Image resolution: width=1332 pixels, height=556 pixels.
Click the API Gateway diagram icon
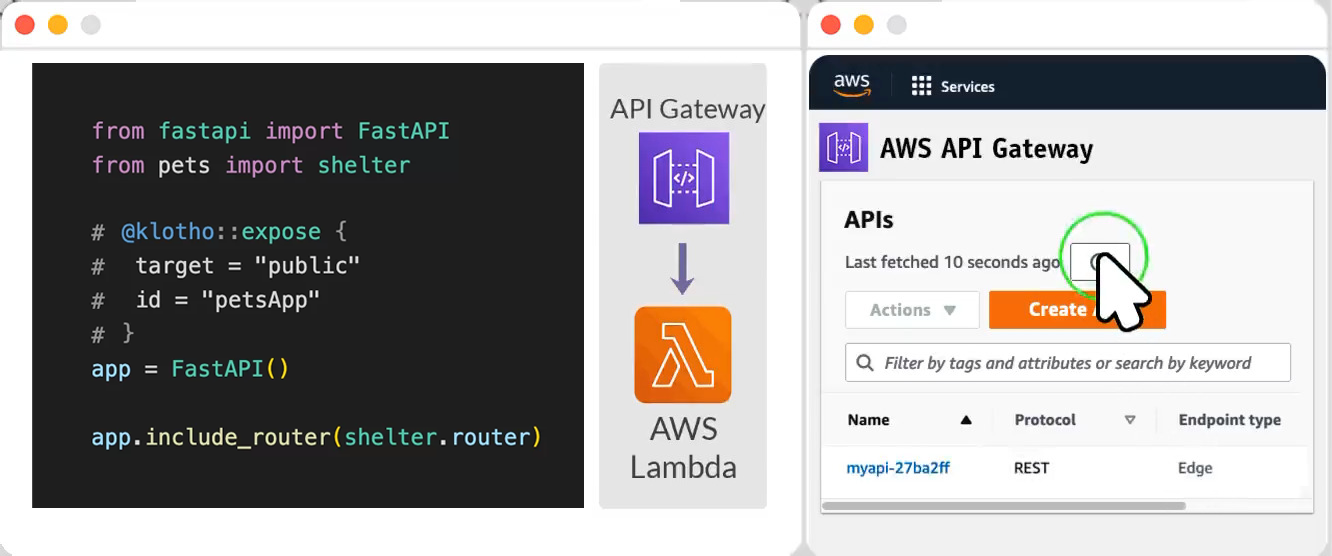(683, 178)
